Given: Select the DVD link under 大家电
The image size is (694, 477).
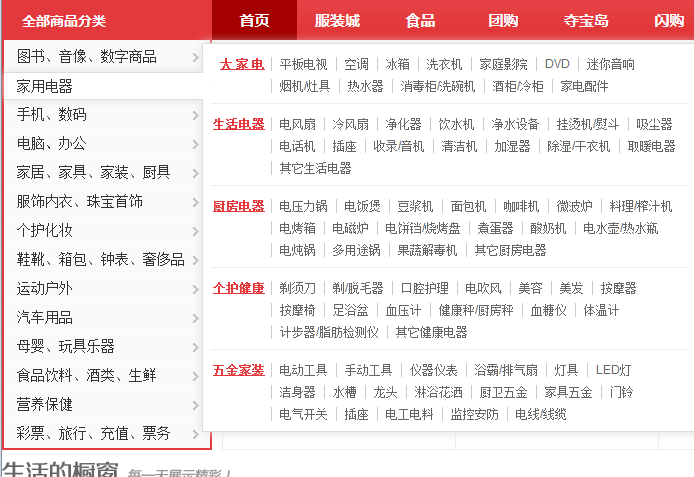Looking at the screenshot, I should 557,64.
